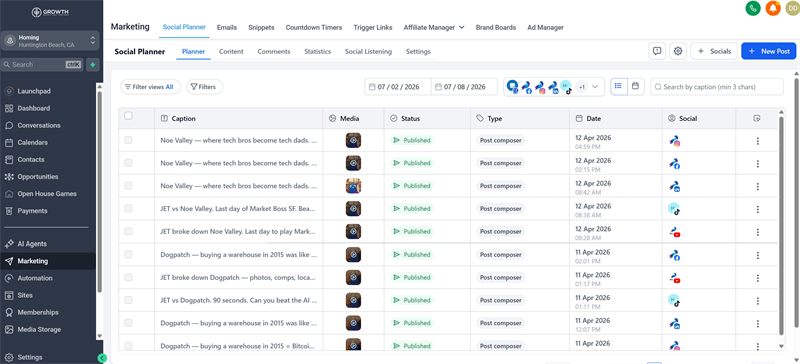
Task: Click first account avatar in social filter
Action: coord(513,87)
